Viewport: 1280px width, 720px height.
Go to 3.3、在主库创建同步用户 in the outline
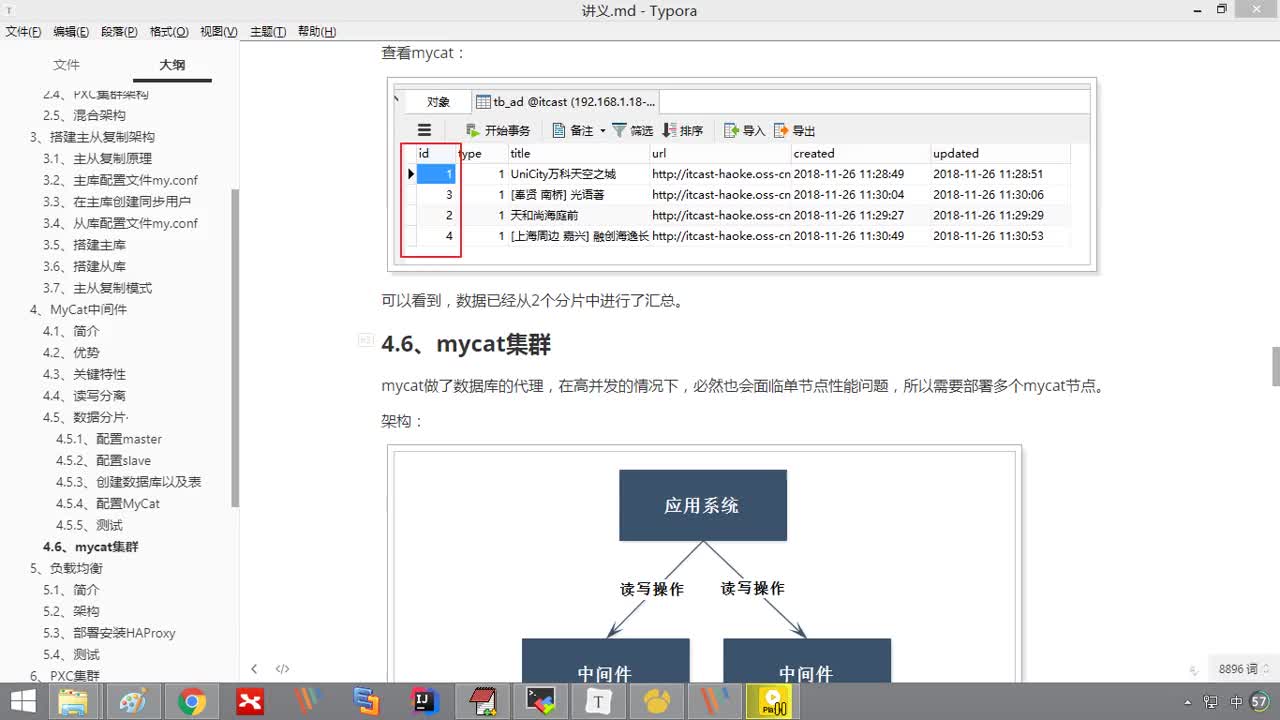click(116, 201)
